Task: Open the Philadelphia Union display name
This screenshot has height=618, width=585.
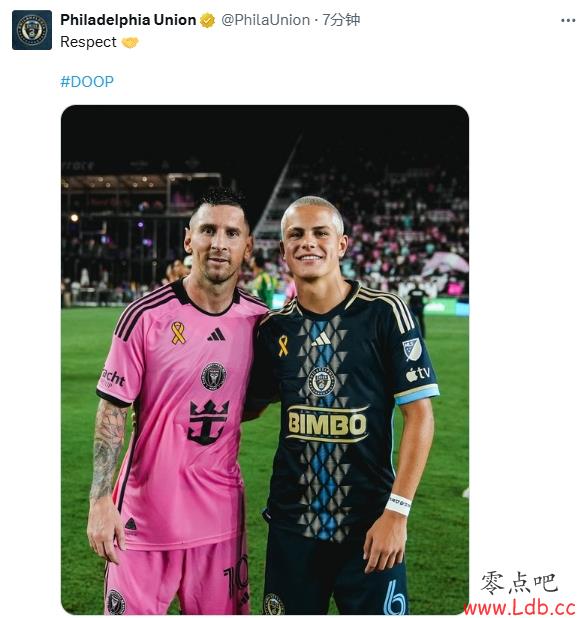Action: (128, 20)
